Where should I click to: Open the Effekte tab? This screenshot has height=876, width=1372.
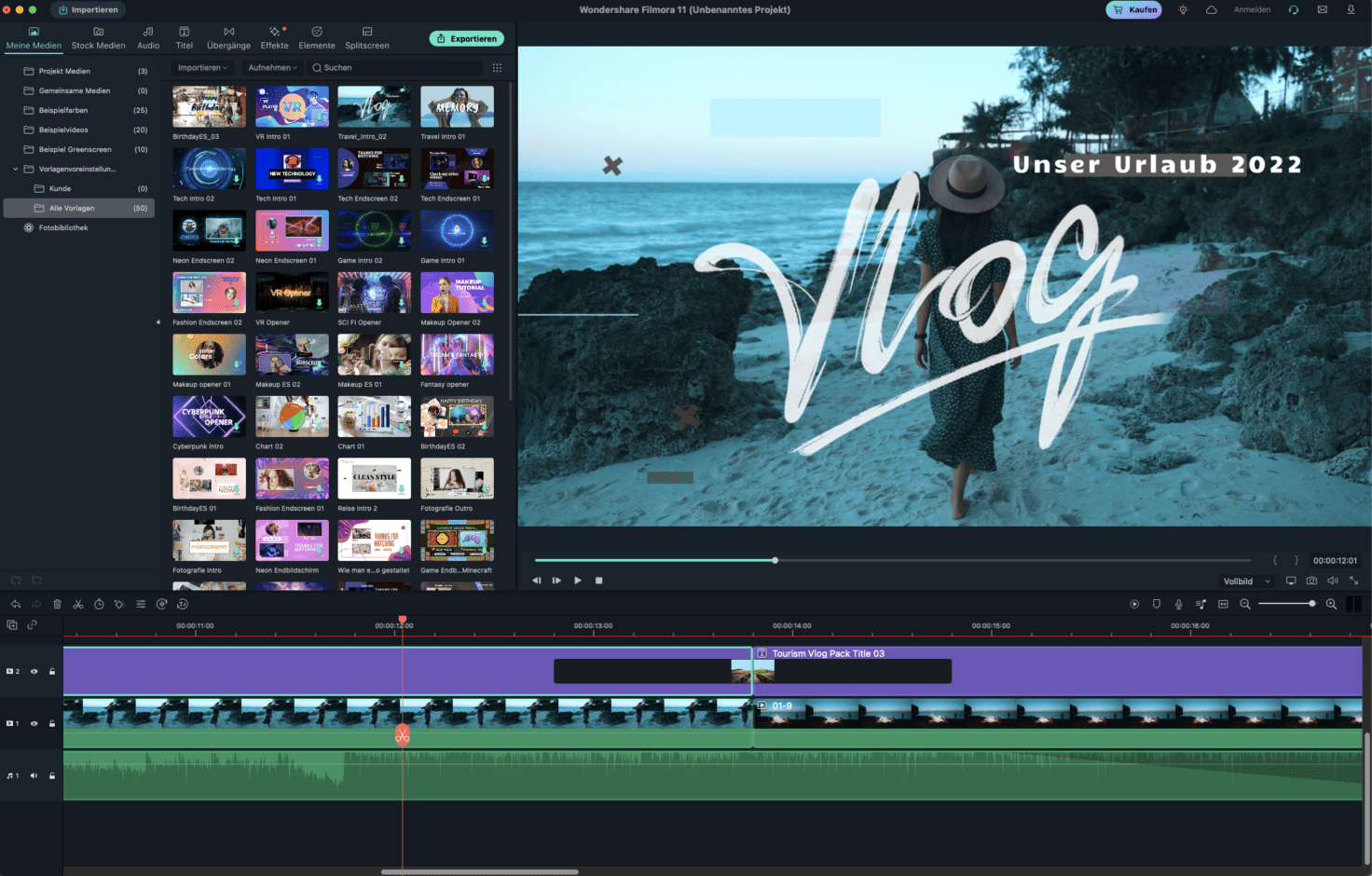pyautogui.click(x=274, y=38)
